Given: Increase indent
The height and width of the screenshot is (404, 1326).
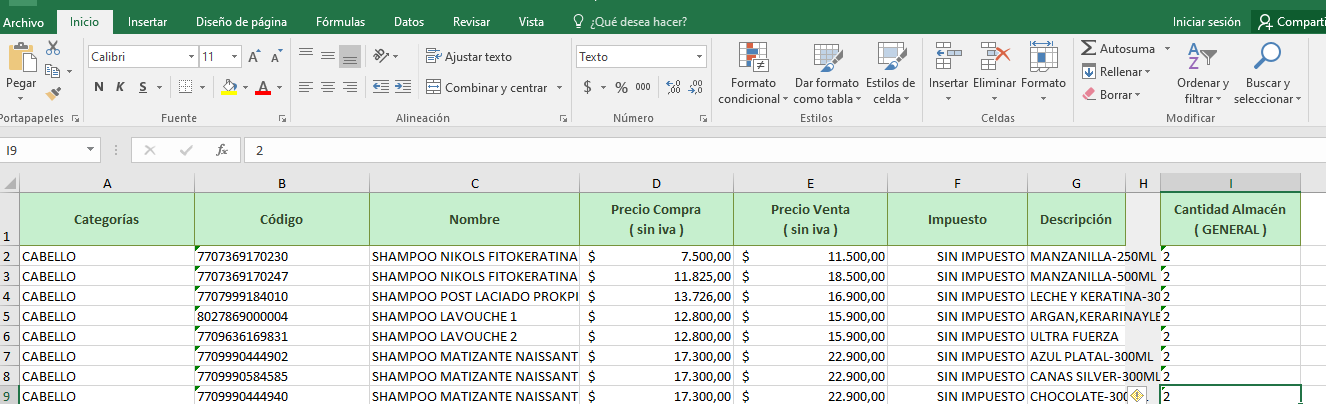Looking at the screenshot, I should click(x=403, y=87).
